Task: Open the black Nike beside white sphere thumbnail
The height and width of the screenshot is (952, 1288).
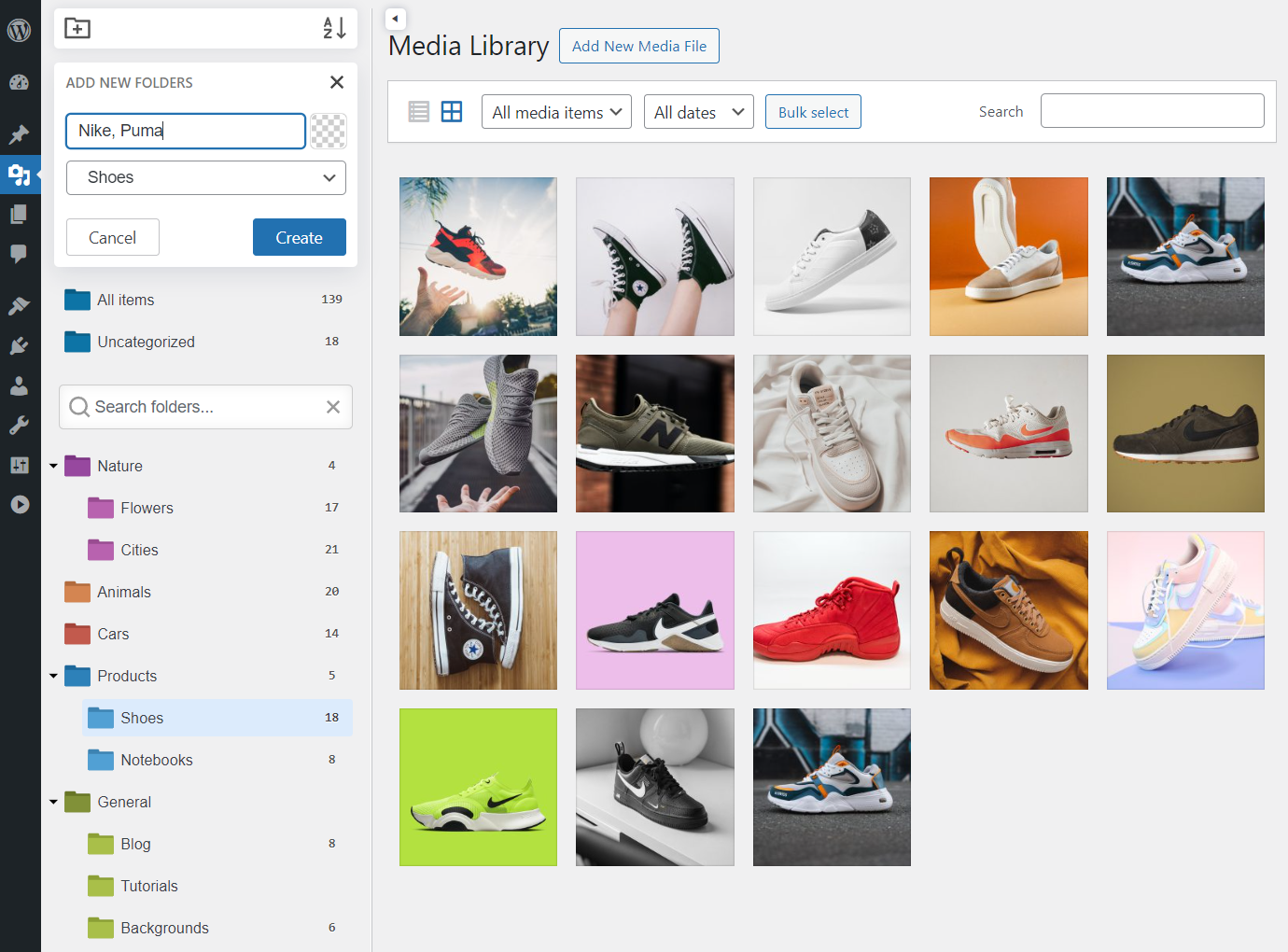Action: 655,787
